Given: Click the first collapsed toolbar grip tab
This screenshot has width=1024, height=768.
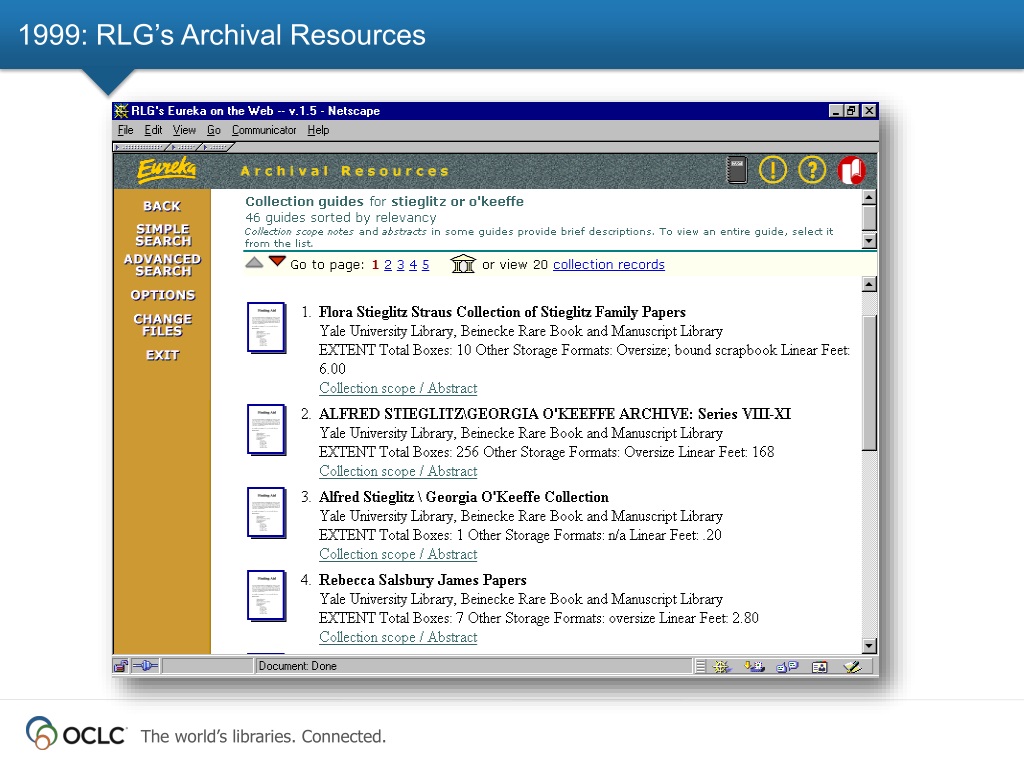Looking at the screenshot, I should click(x=142, y=148).
